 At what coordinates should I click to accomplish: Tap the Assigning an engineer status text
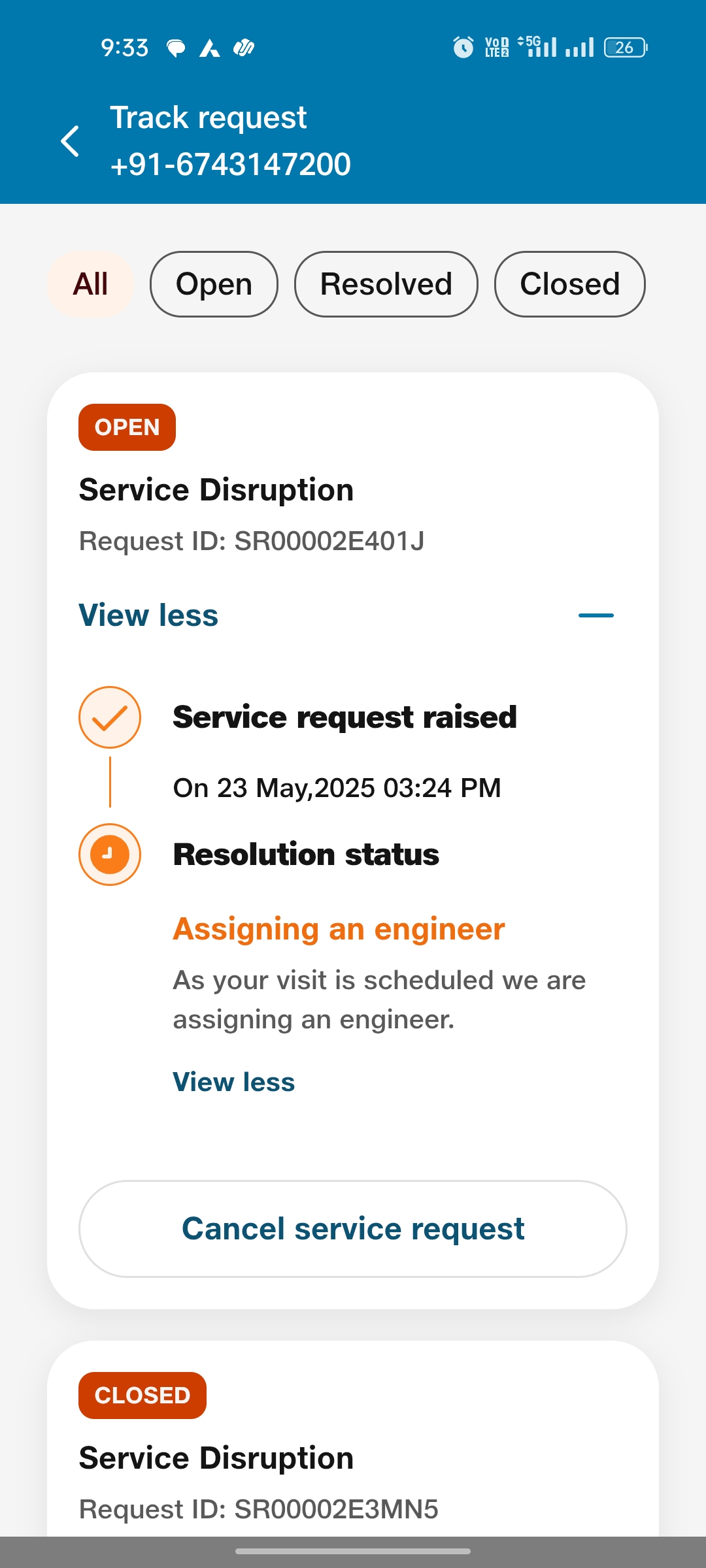tap(339, 929)
